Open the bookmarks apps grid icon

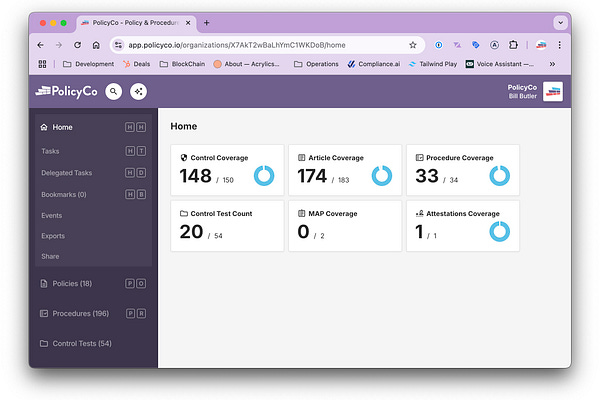pos(42,64)
